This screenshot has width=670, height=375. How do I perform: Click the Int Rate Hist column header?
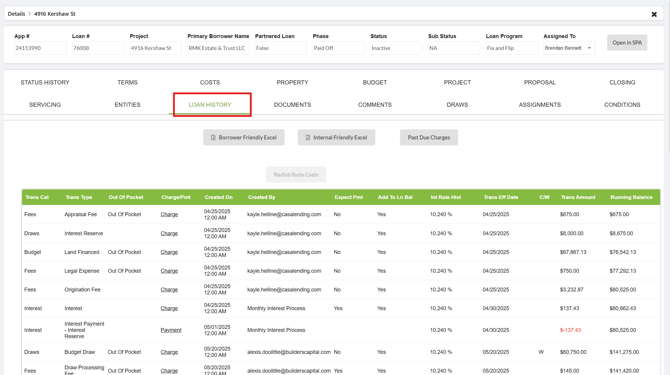[x=446, y=197]
